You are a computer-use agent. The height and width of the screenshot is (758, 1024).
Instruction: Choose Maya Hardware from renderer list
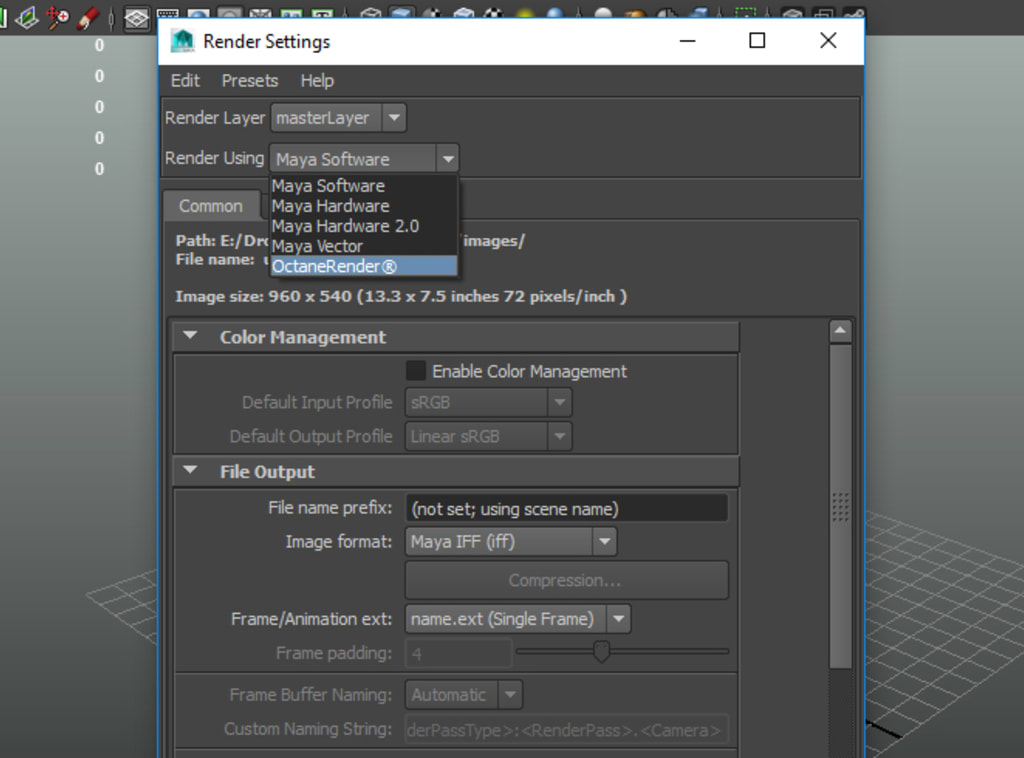pos(364,206)
